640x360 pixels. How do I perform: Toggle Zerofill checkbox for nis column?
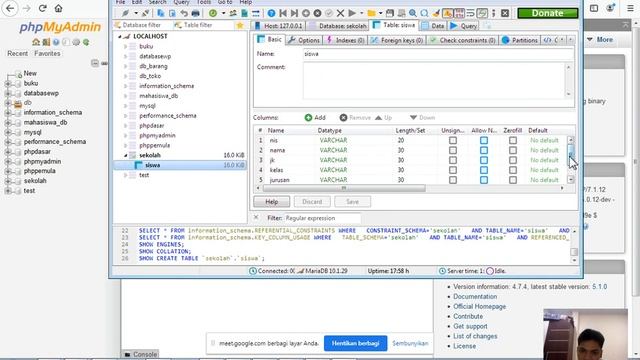(513, 140)
